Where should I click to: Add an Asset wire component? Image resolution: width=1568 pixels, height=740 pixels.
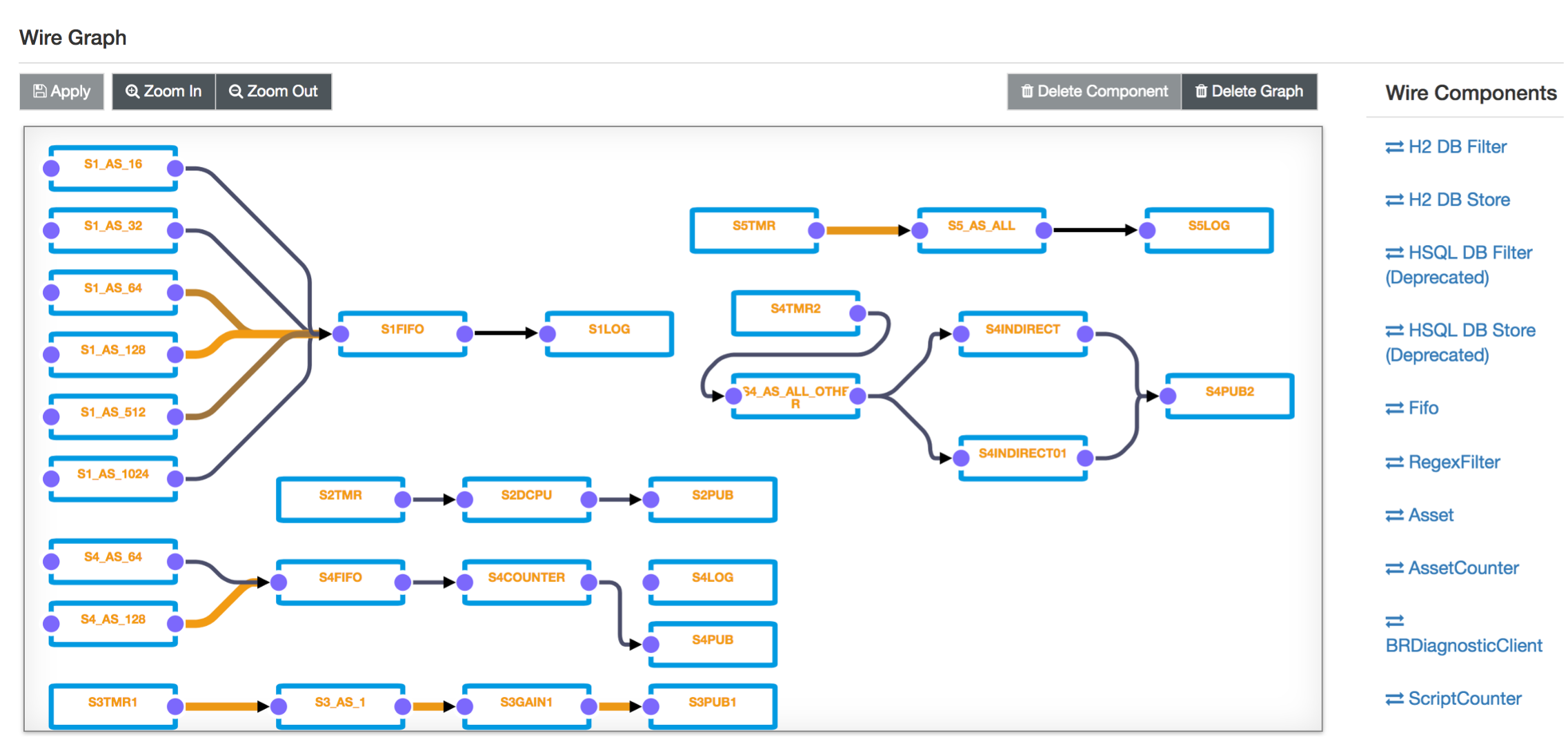(1419, 515)
